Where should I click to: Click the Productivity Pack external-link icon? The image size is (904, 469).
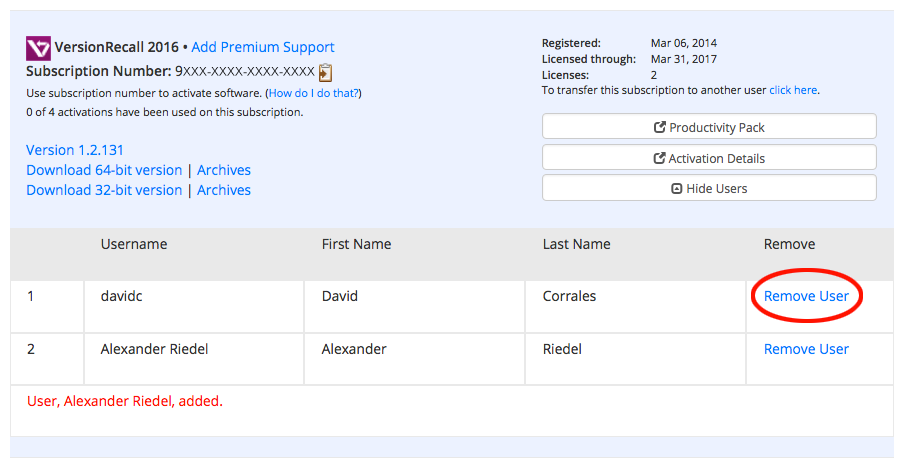tap(660, 127)
